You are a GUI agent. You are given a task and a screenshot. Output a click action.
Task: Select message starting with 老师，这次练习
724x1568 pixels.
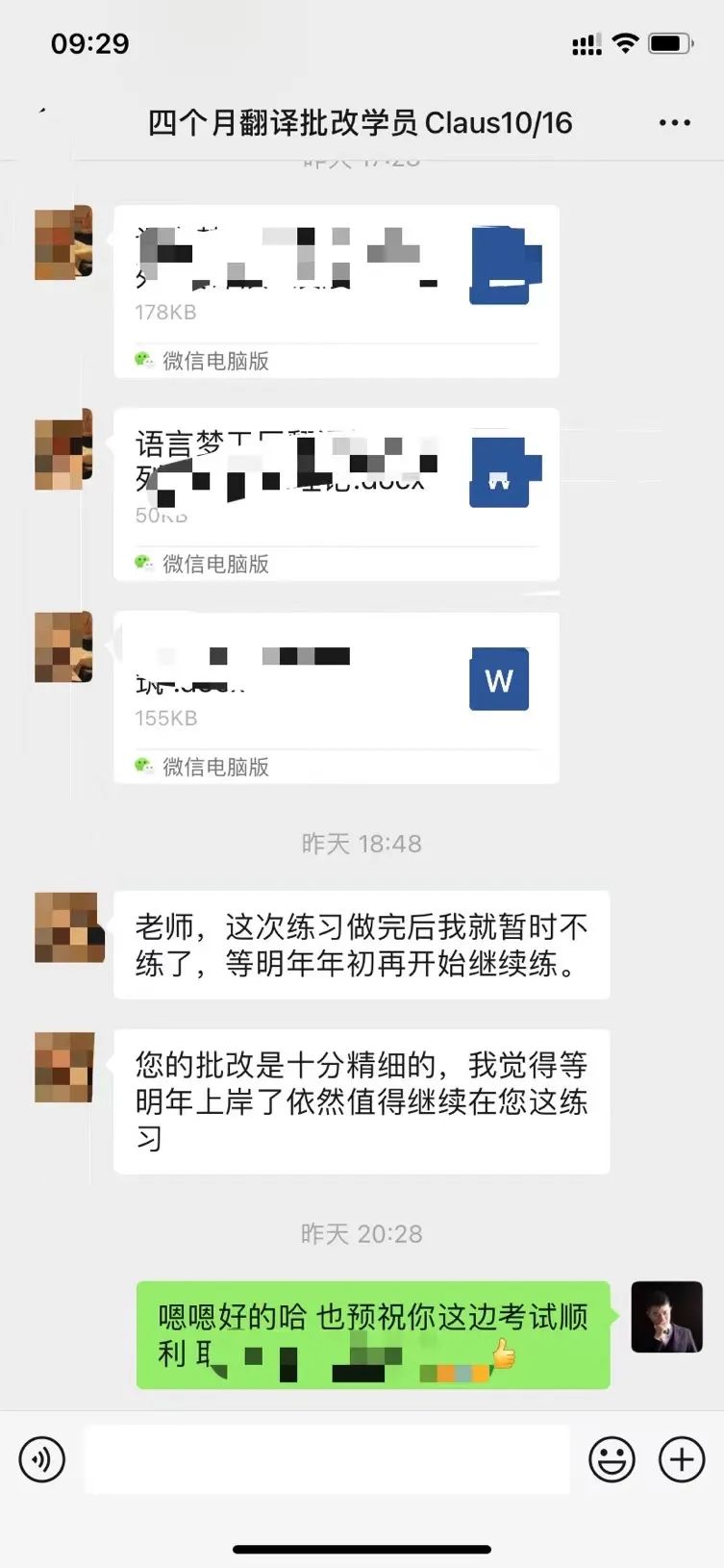click(362, 945)
